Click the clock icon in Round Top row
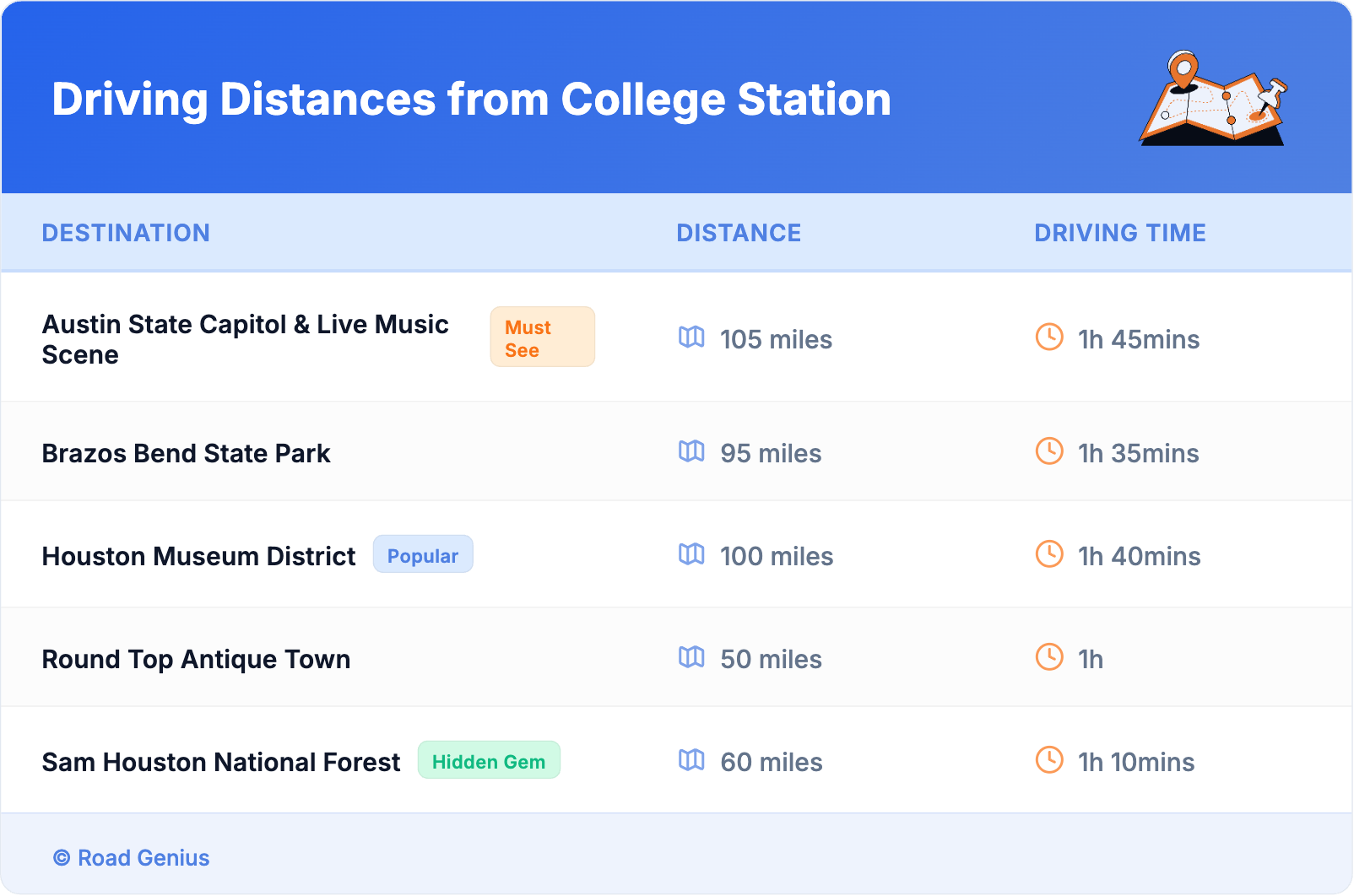The width and height of the screenshot is (1354, 896). (1049, 657)
